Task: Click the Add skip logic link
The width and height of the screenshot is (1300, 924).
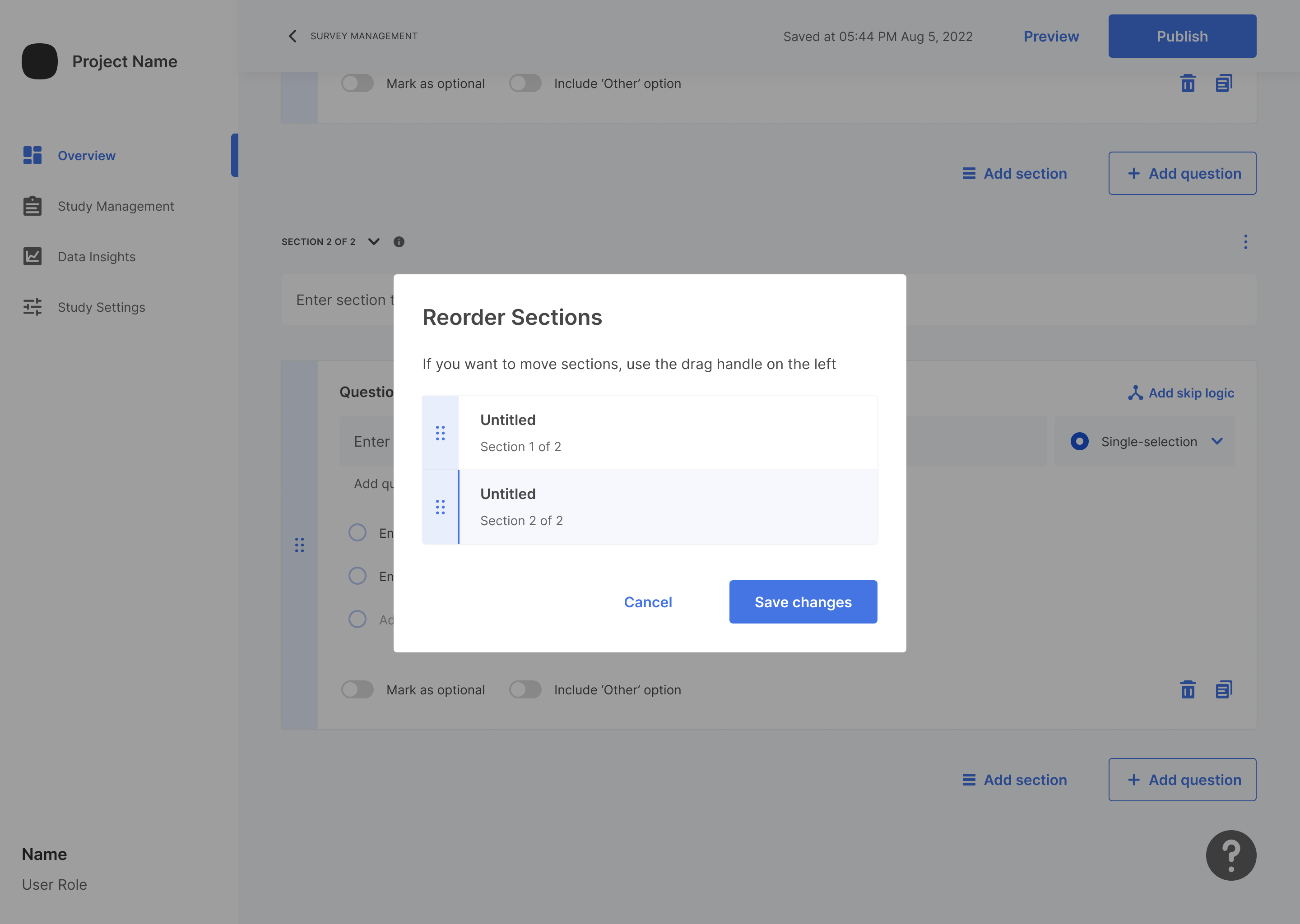Action: pos(1182,393)
